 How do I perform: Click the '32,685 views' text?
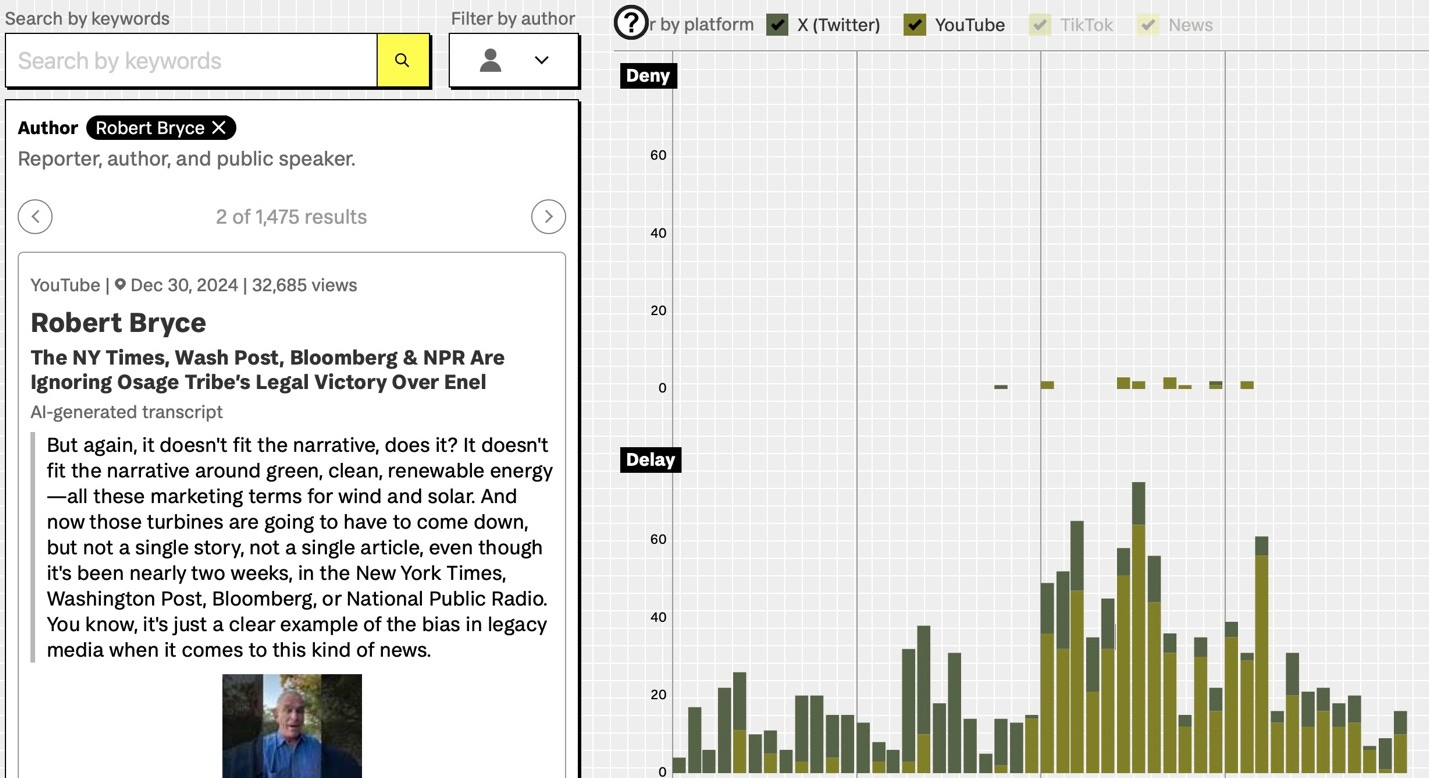coord(305,285)
